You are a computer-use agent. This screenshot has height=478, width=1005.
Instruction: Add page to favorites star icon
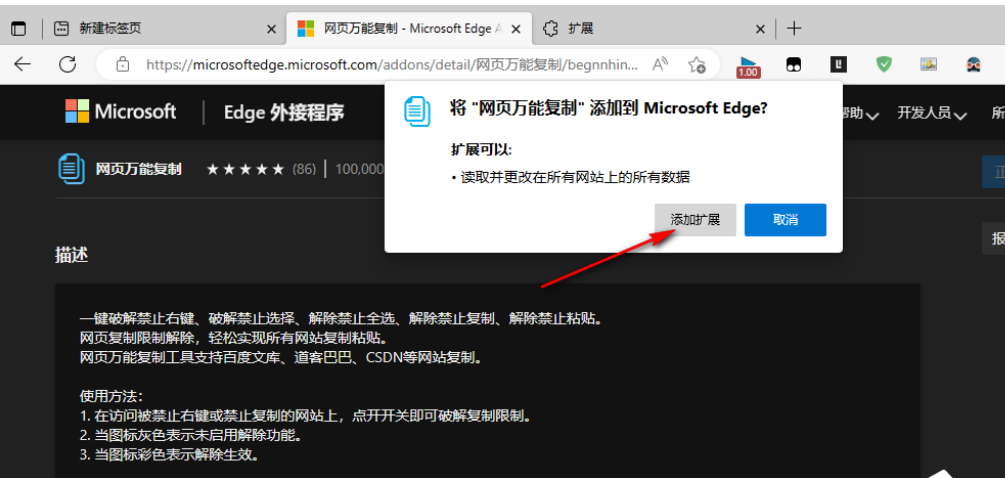click(x=697, y=64)
